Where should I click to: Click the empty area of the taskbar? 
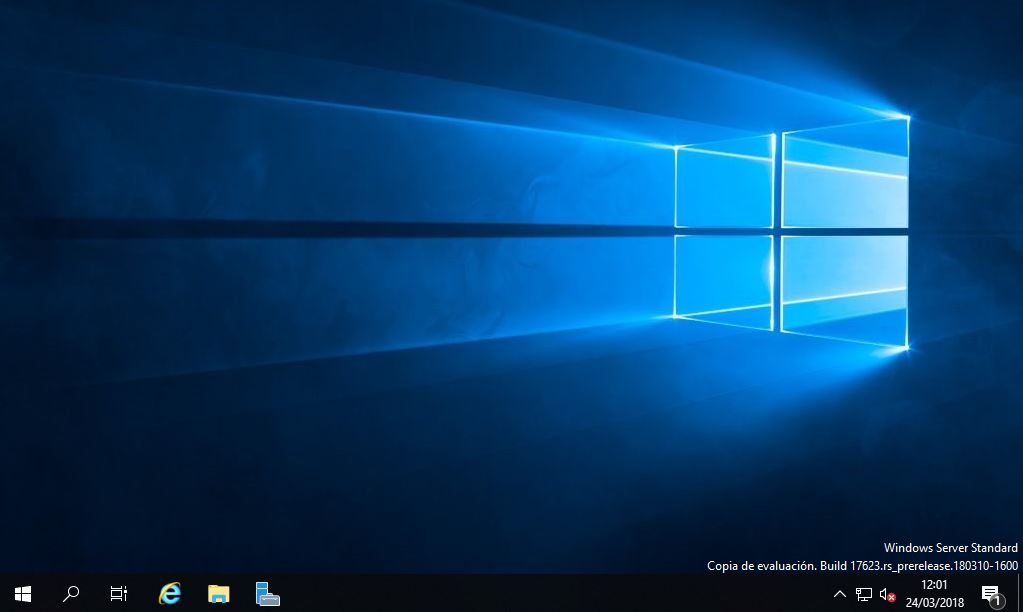(x=550, y=594)
